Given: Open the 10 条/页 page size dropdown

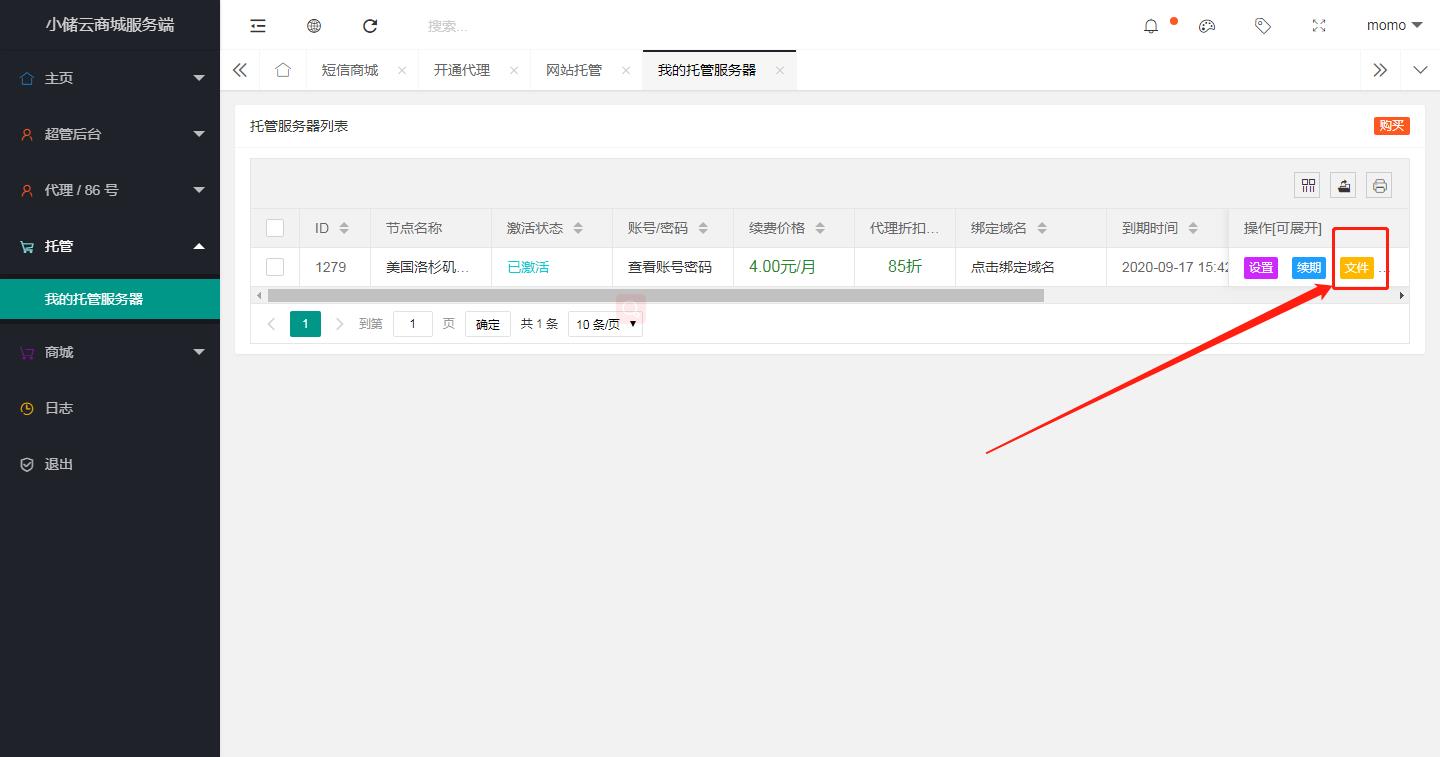Looking at the screenshot, I should pos(605,324).
